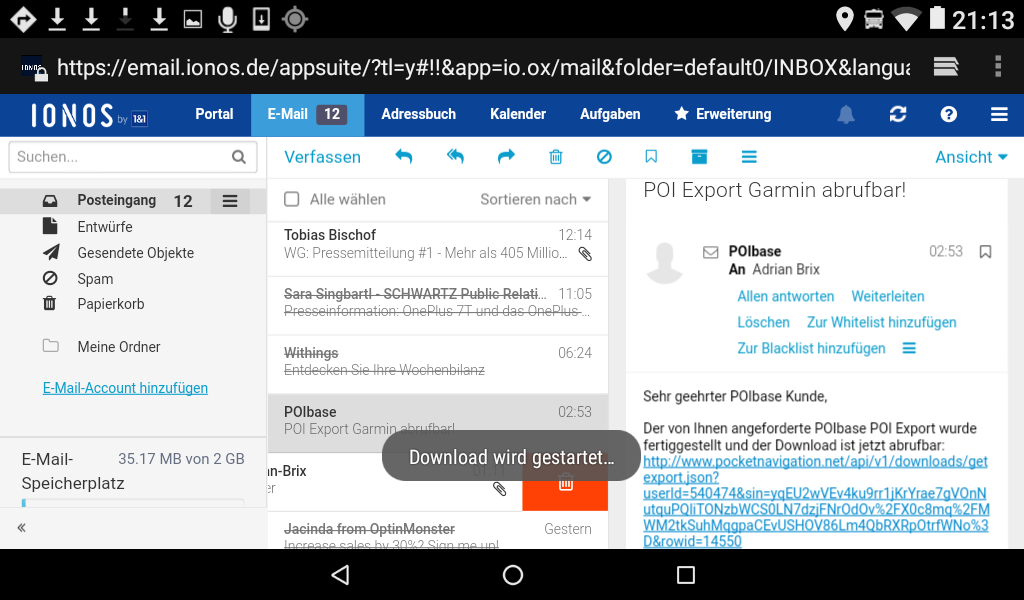Open the 'Sortieren nach' dropdown
Image resolution: width=1024 pixels, height=600 pixels.
[x=535, y=199]
